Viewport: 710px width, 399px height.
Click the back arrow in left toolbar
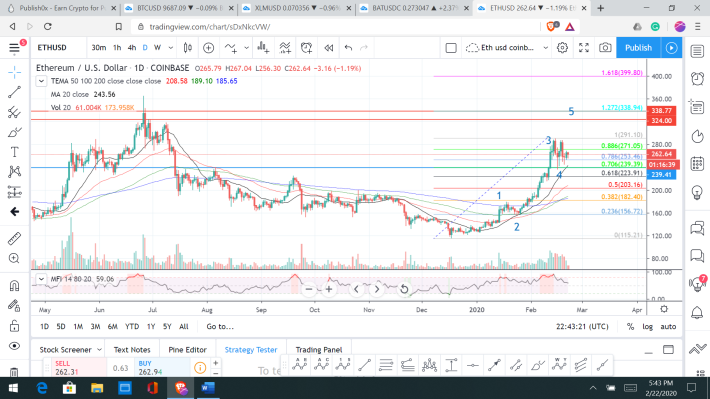click(14, 212)
